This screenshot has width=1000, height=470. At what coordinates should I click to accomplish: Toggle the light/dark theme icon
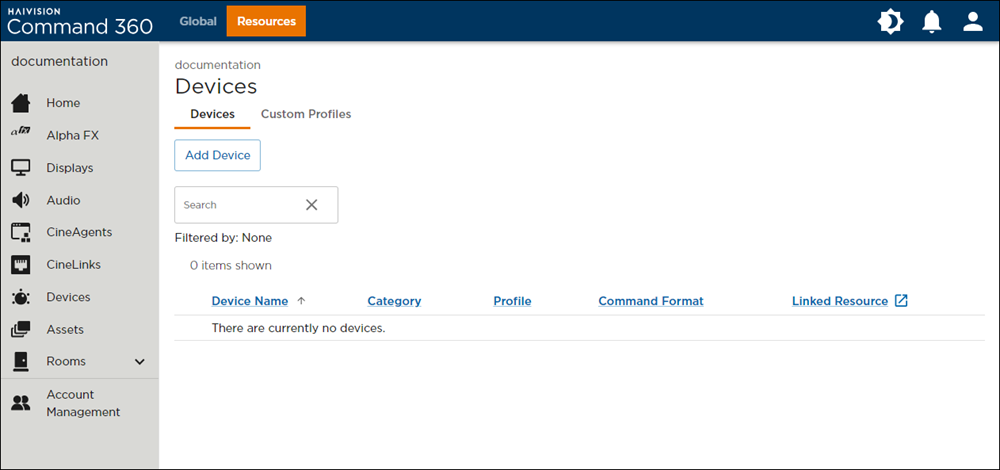coord(890,21)
